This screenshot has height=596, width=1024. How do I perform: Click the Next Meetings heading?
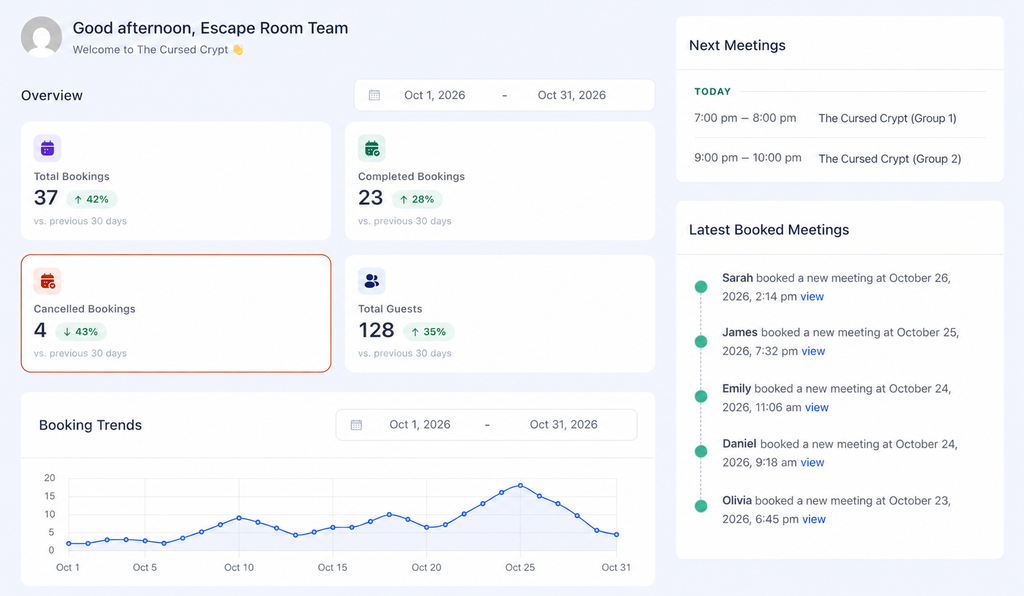737,45
